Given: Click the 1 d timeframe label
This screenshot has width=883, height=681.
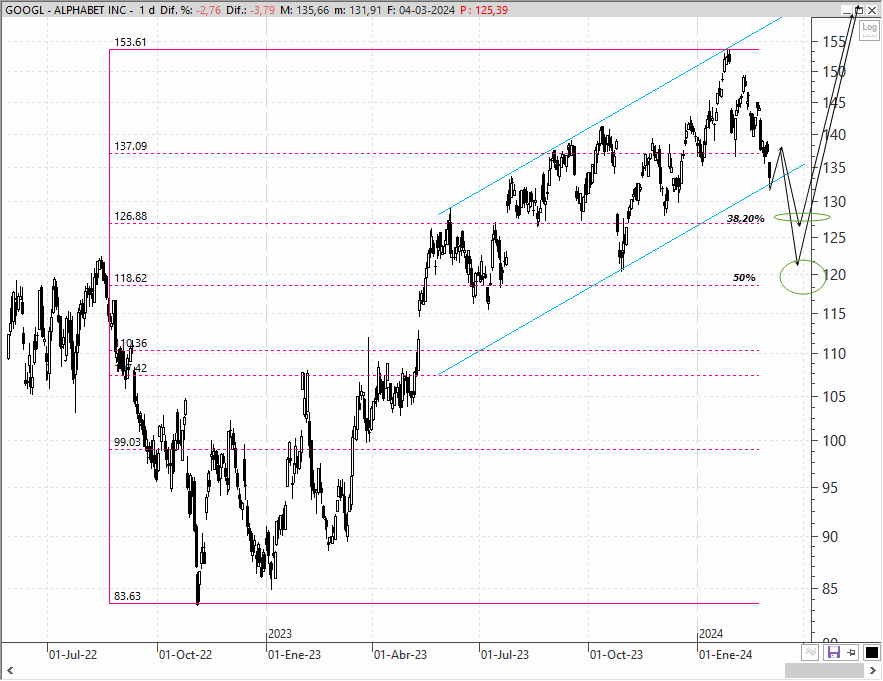Looking at the screenshot, I should (147, 10).
